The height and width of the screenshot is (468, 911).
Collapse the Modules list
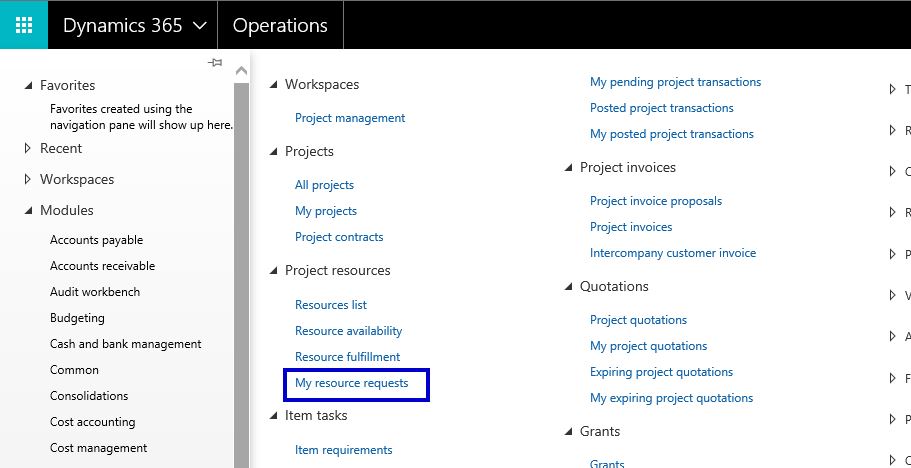point(28,211)
